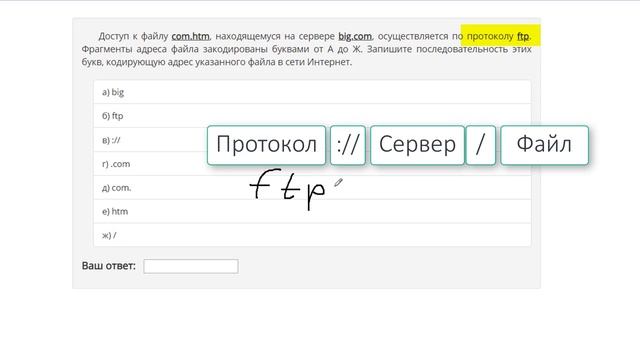Image resolution: width=640 pixels, height=360 pixels.
Task: Click the :// separator box
Action: coord(348,145)
